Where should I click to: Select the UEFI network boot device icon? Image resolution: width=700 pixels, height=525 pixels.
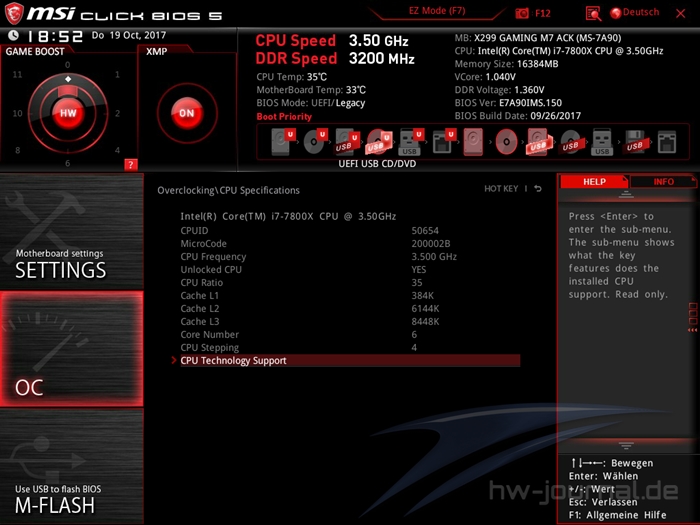(443, 142)
